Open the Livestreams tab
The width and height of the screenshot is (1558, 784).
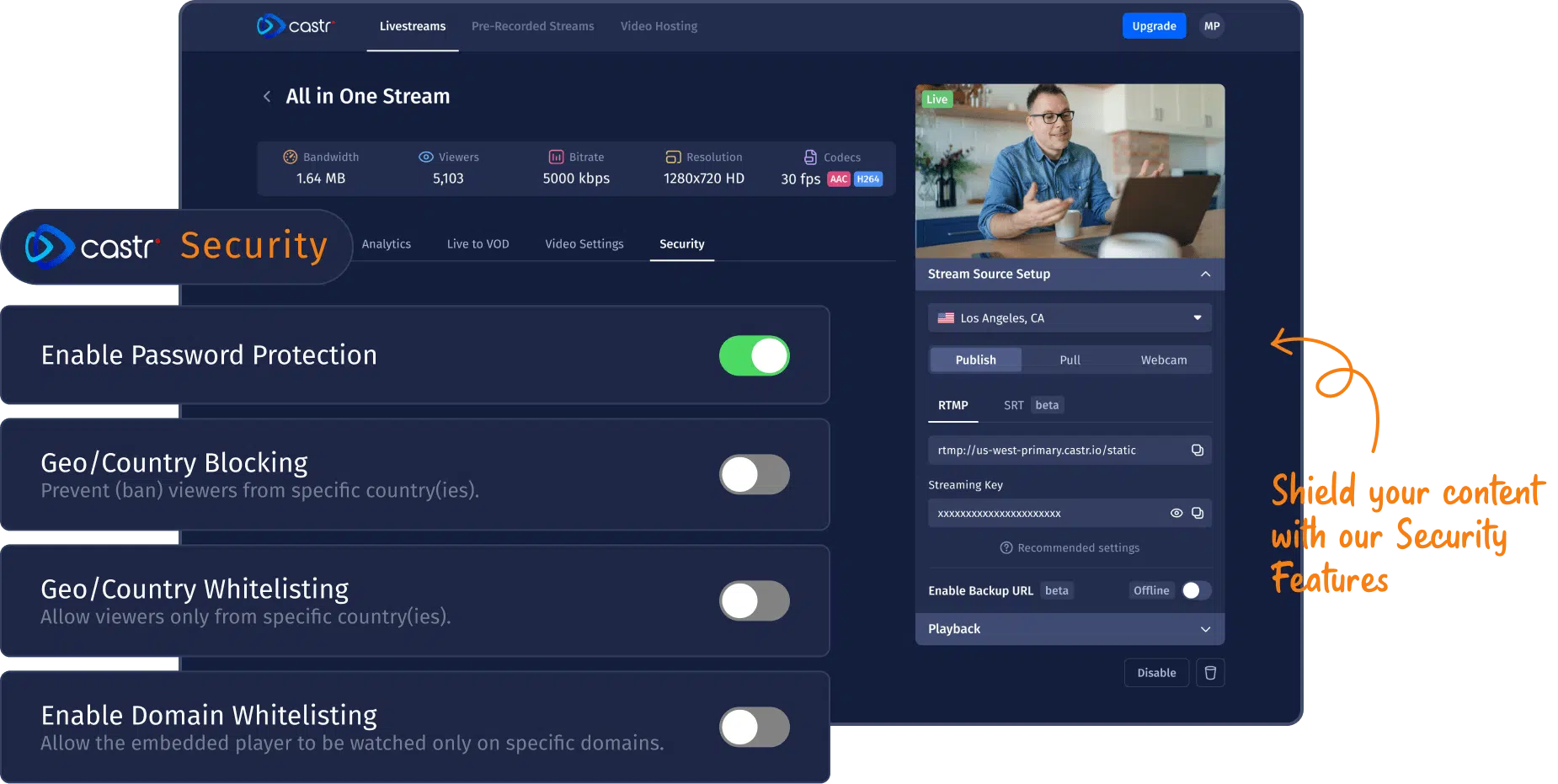pyautogui.click(x=413, y=26)
